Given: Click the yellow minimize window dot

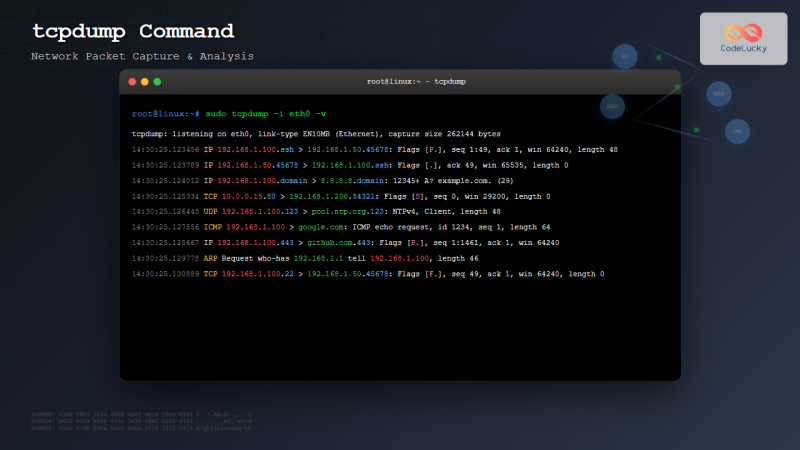Looking at the screenshot, I should [x=145, y=81].
